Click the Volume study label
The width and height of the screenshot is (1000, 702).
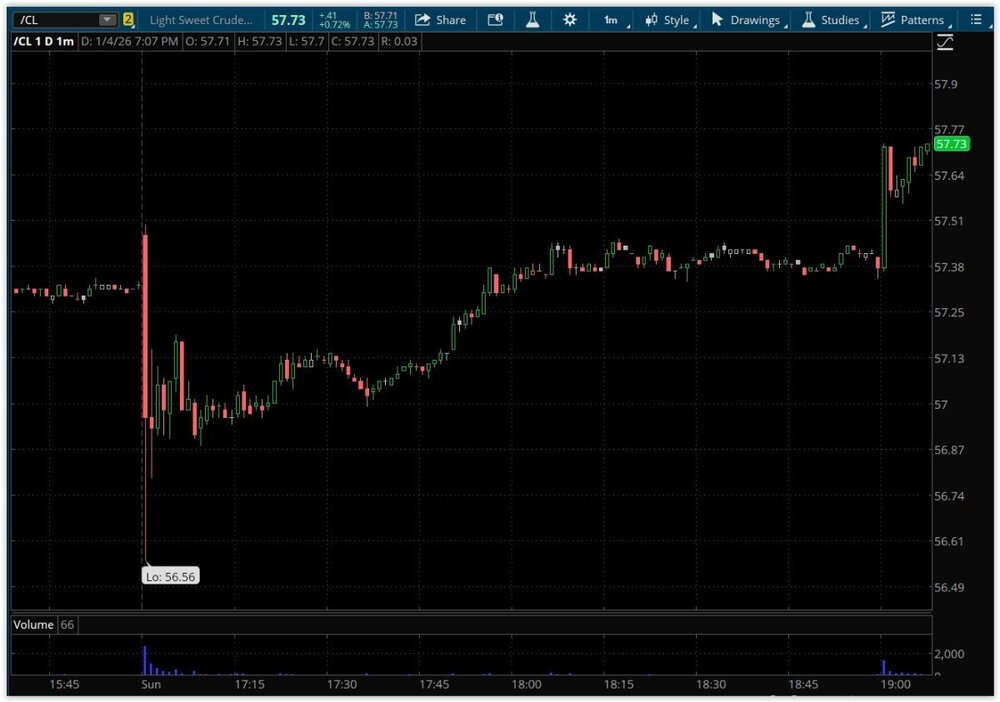[x=33, y=624]
